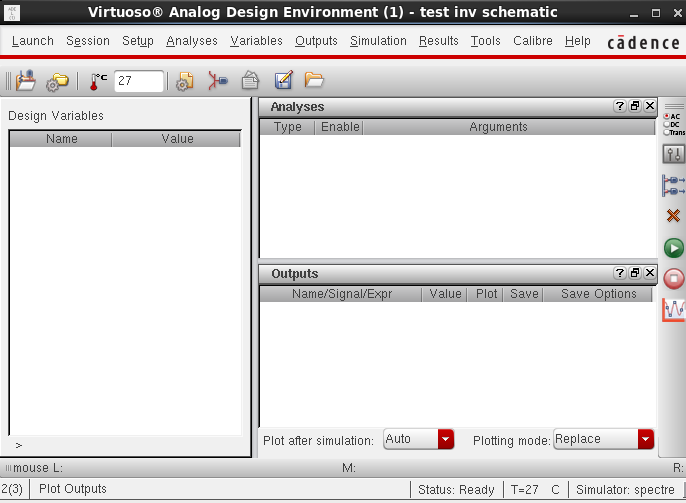Viewport: 686px width, 503px height.
Task: Open the Simulation menu
Action: click(x=378, y=41)
